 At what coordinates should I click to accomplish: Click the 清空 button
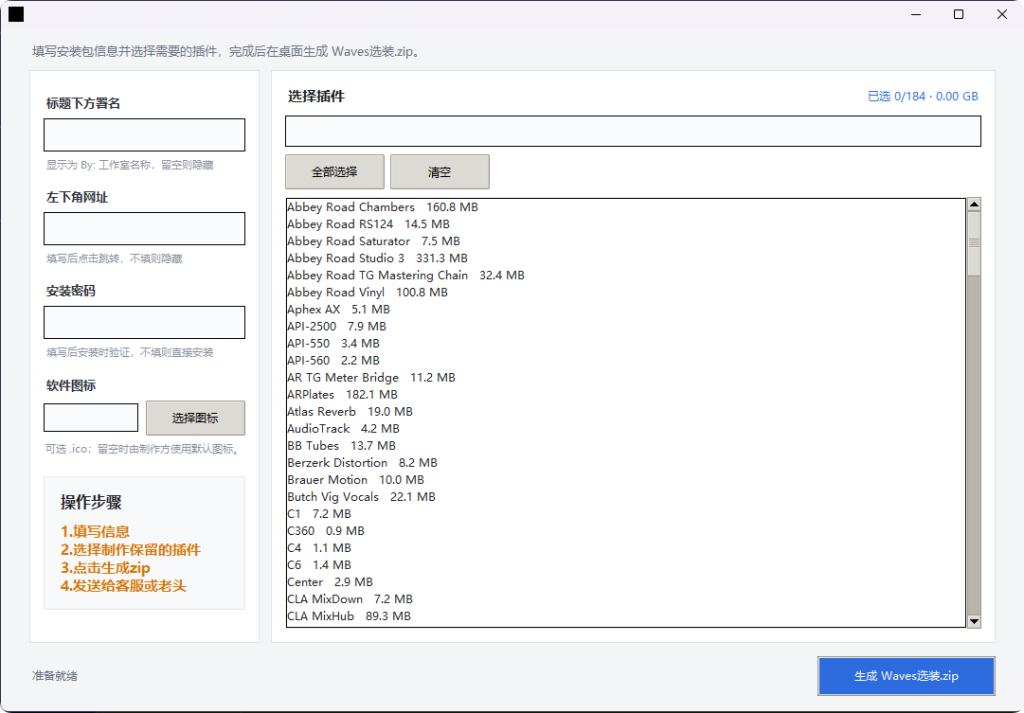coord(440,172)
